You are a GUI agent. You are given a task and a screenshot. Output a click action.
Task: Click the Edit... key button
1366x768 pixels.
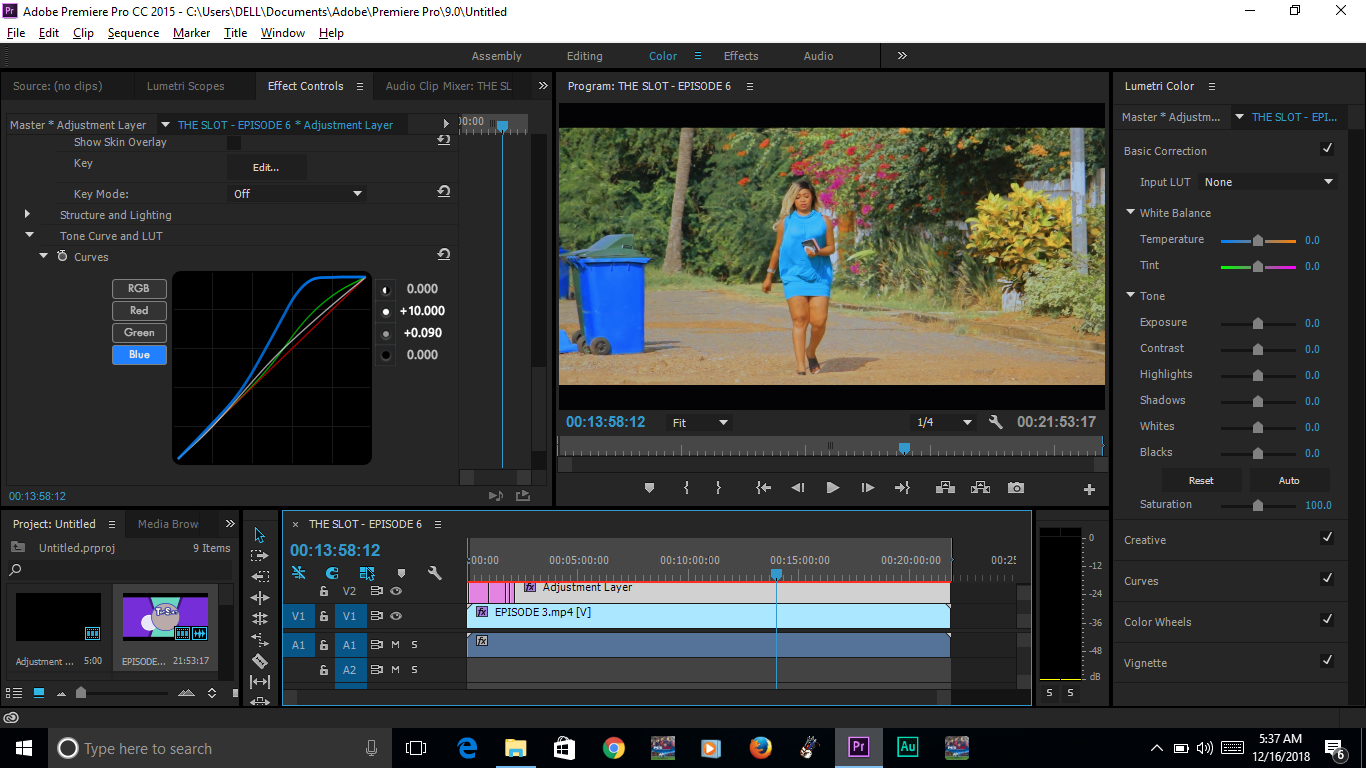click(x=266, y=167)
